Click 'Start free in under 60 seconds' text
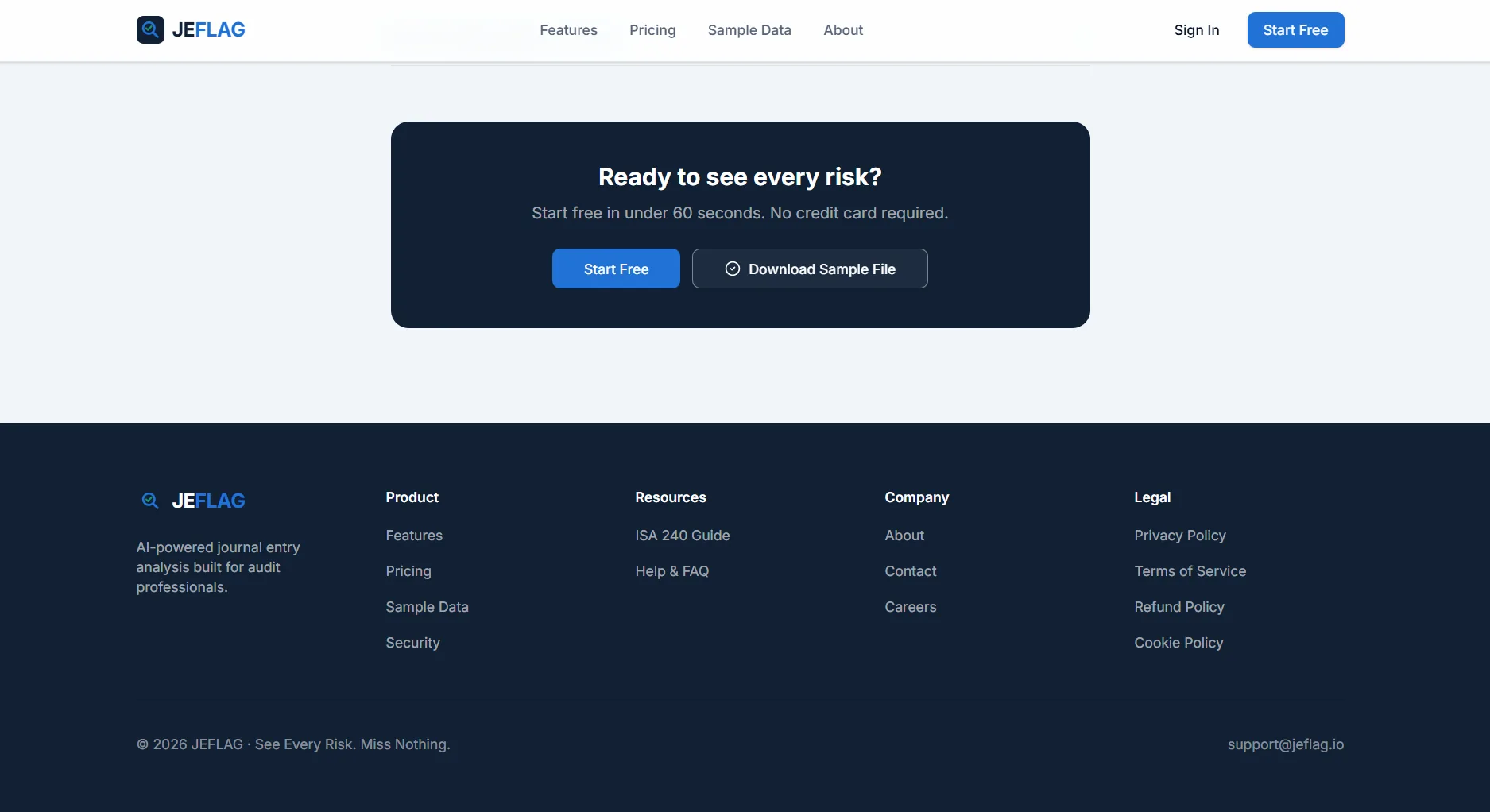The width and height of the screenshot is (1490, 812). point(740,213)
